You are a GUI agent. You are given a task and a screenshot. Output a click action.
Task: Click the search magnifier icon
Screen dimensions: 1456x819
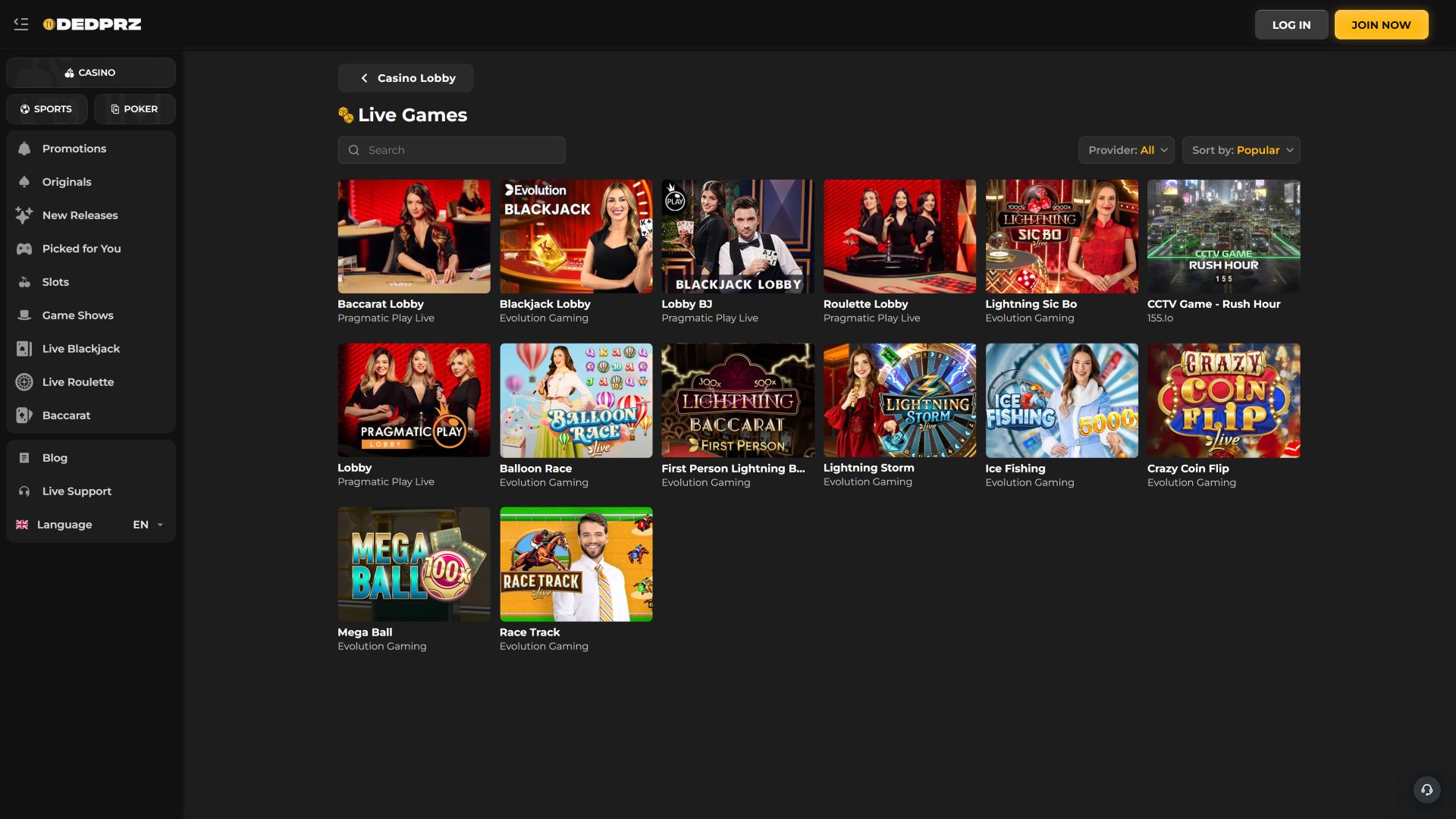353,150
